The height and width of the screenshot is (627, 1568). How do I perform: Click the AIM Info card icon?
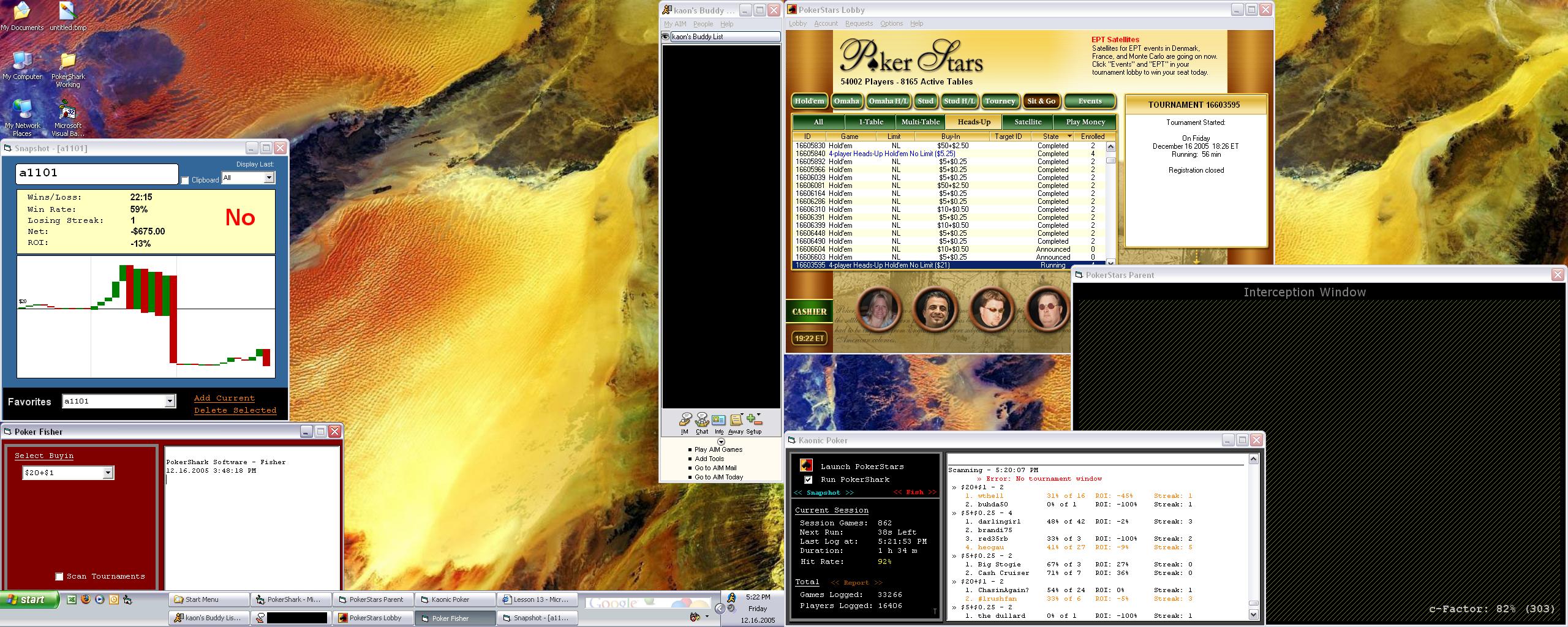pyautogui.click(x=718, y=420)
